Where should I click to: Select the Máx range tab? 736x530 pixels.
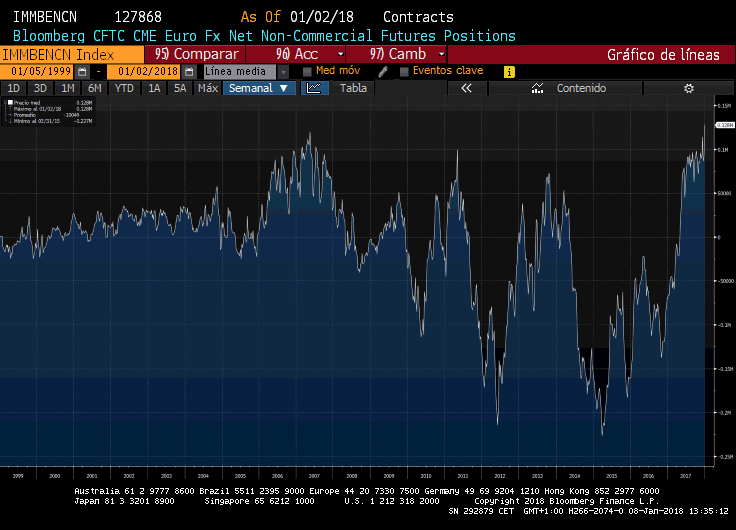tap(207, 88)
